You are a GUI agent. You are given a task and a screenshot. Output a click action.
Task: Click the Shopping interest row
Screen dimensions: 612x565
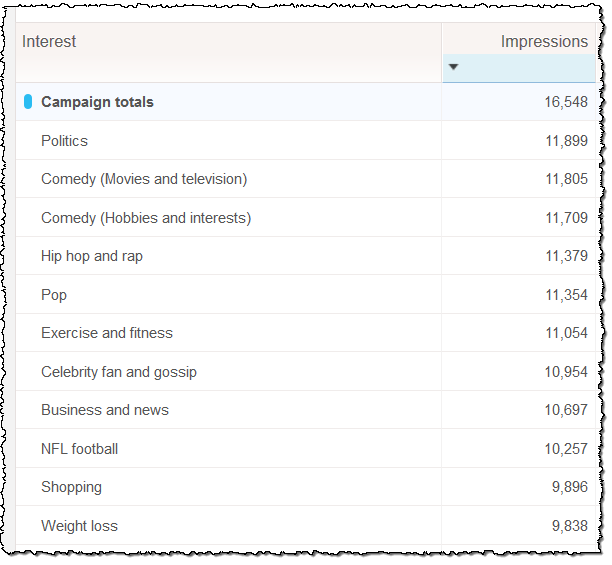click(x=71, y=487)
